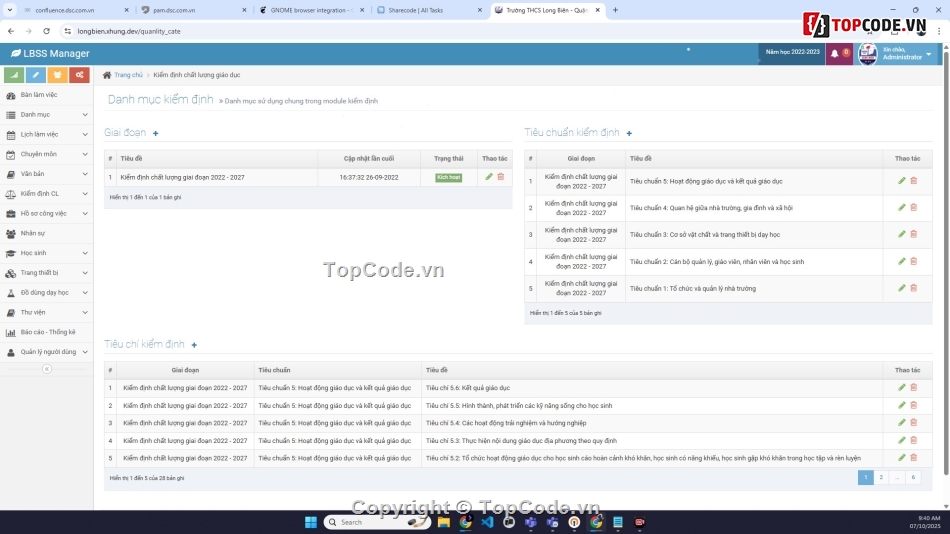Viewport: 950px width, 534px height.
Task: Go to page 2 of the criteria table
Action: tap(881, 478)
